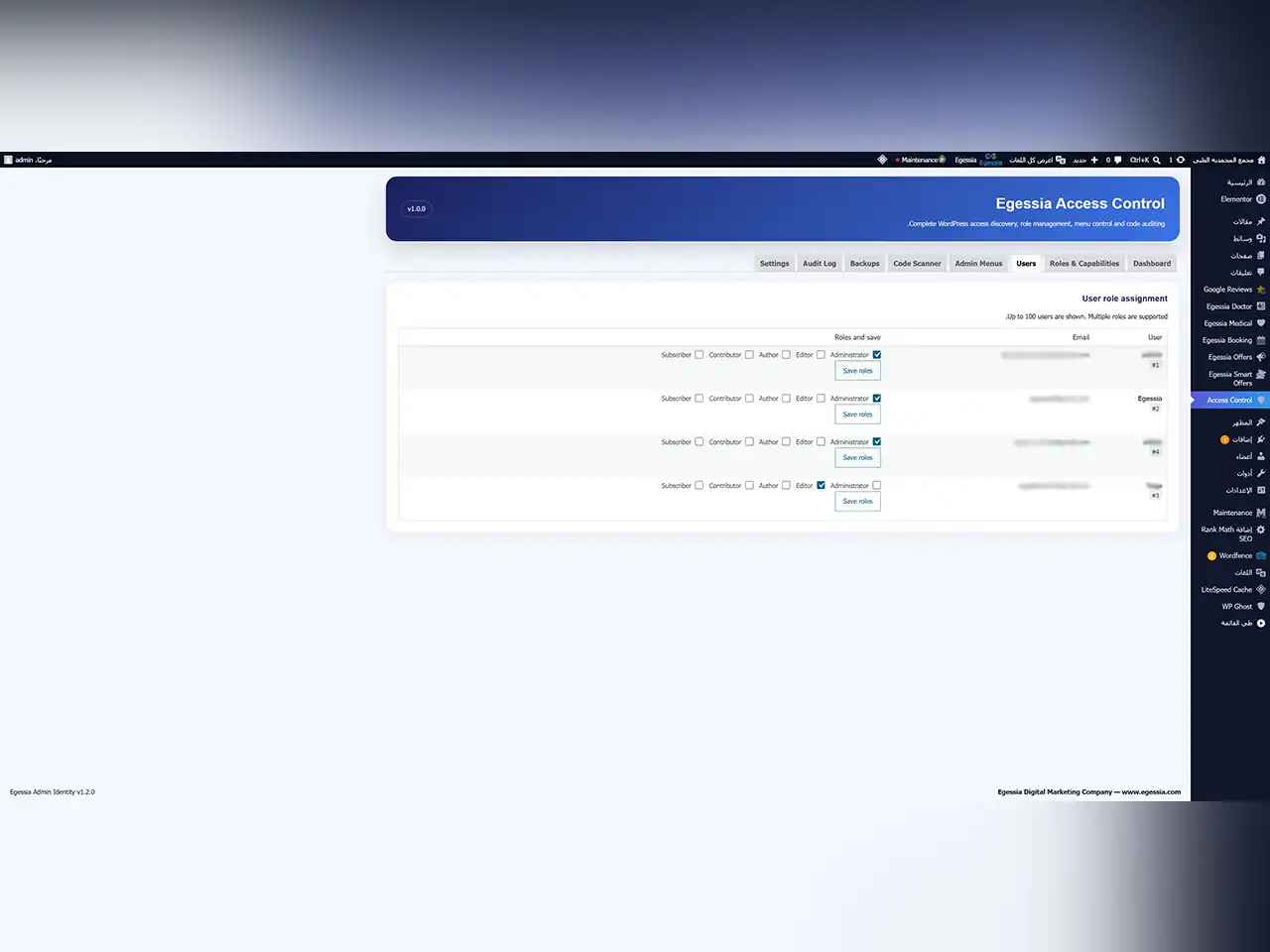Click the plus new-content icon
The image size is (1270, 952).
click(x=1094, y=160)
